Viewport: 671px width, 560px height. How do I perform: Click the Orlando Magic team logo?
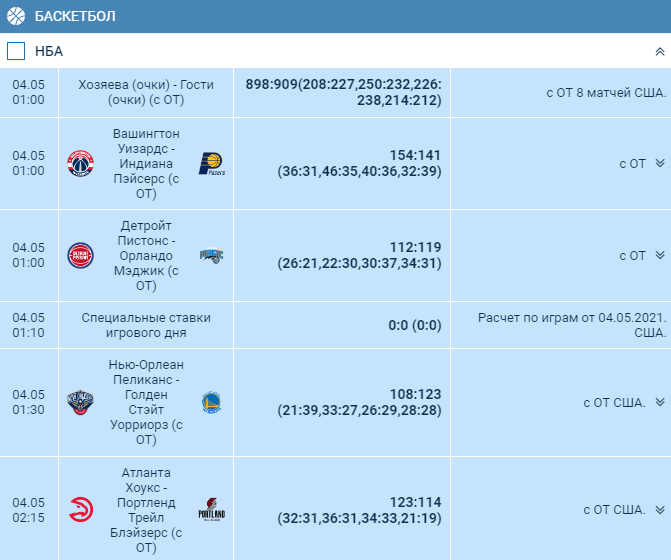click(x=212, y=256)
